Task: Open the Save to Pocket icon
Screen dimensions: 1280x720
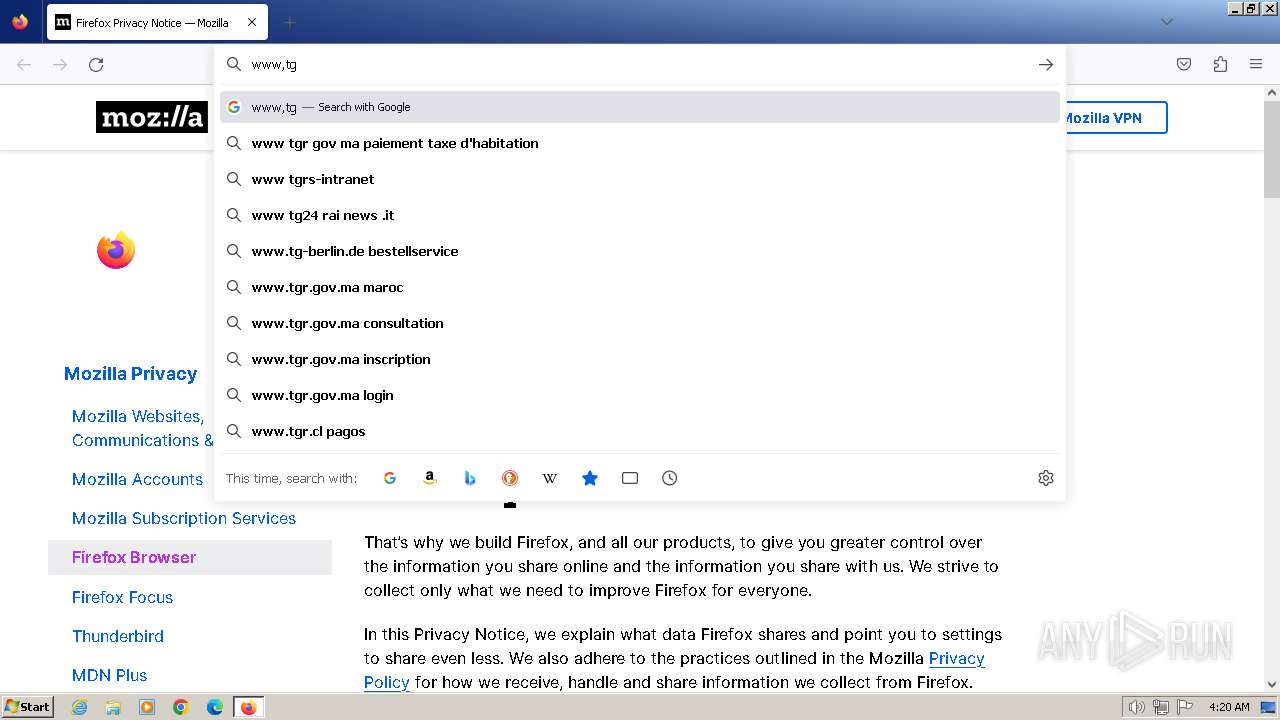Action: 1184,65
